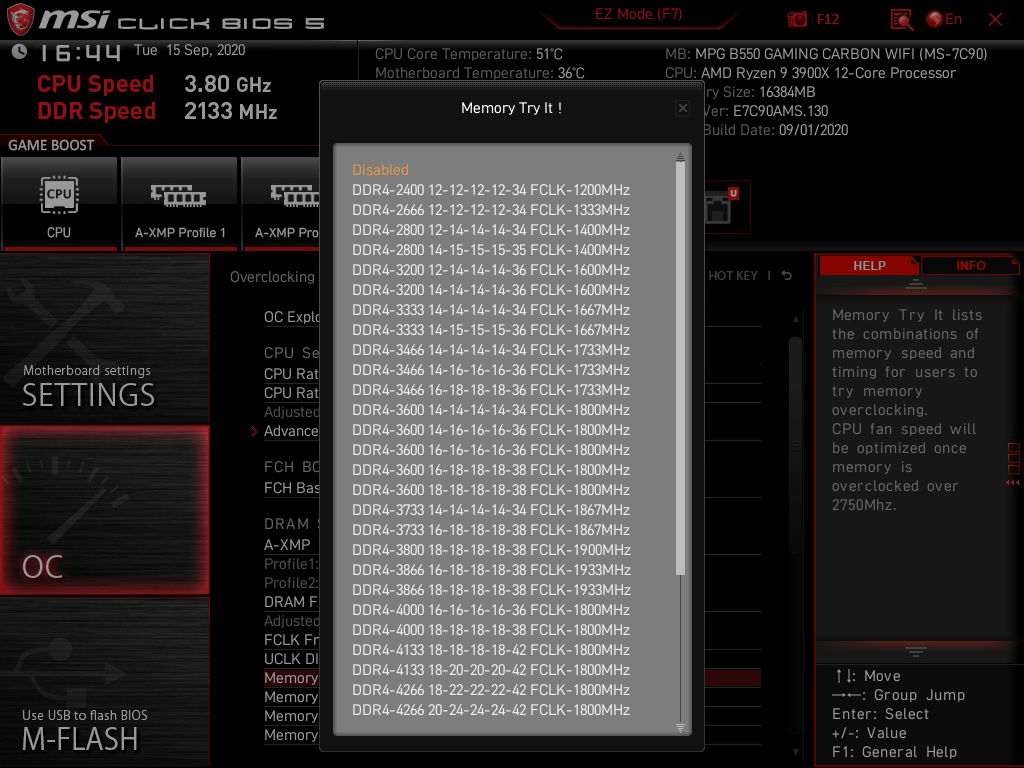The image size is (1024, 768).
Task: Open M-FLASH USB BIOS flashing
Action: tap(104, 682)
